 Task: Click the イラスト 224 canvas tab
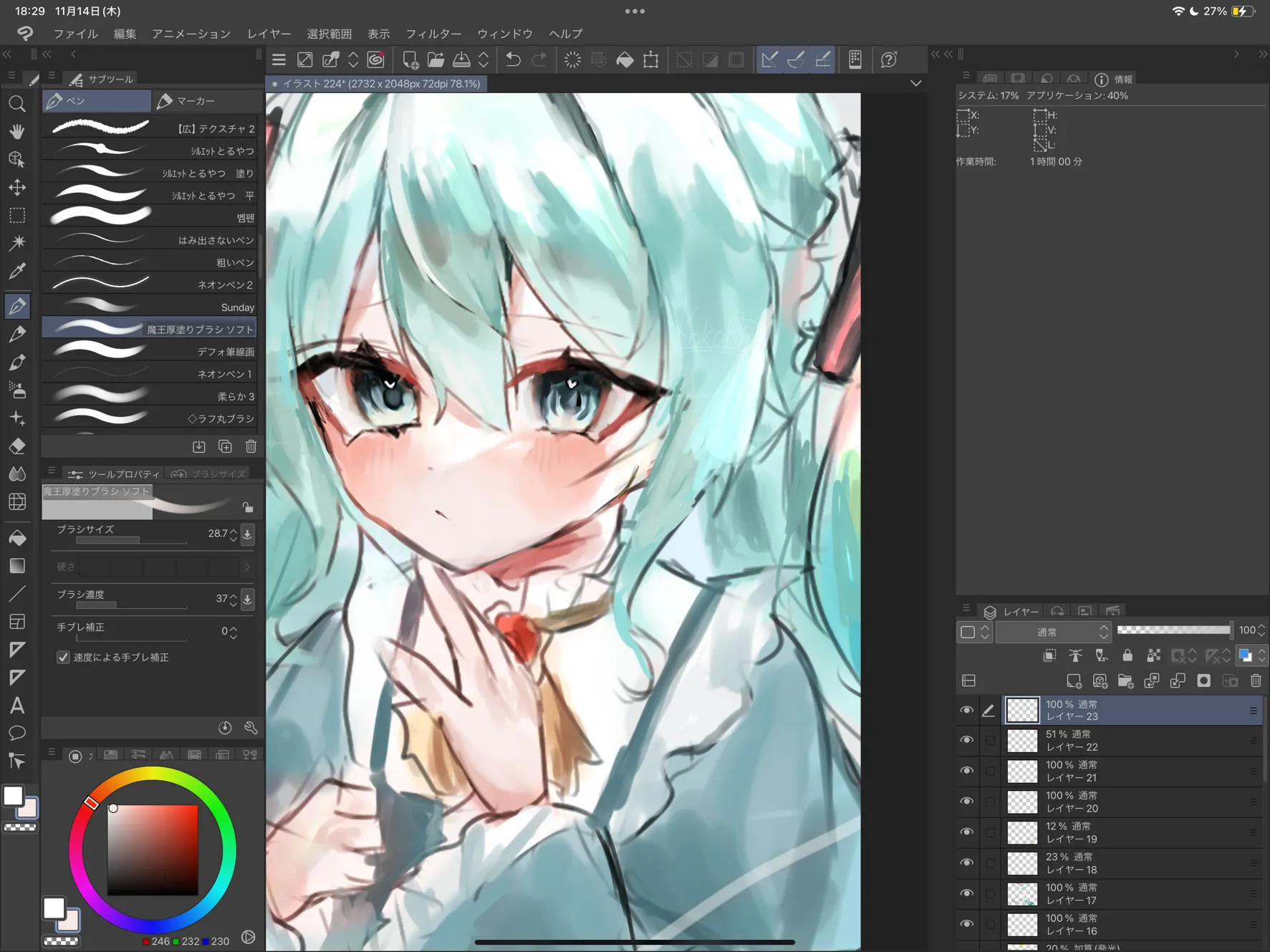tap(377, 84)
